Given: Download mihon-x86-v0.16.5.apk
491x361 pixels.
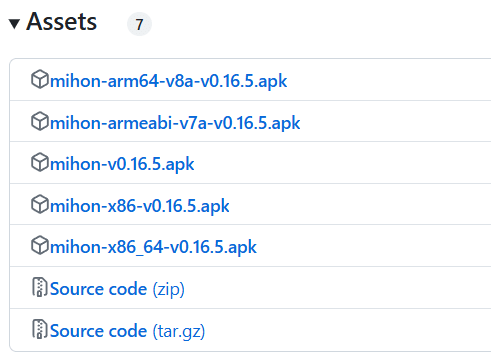Looking at the screenshot, I should tap(140, 206).
